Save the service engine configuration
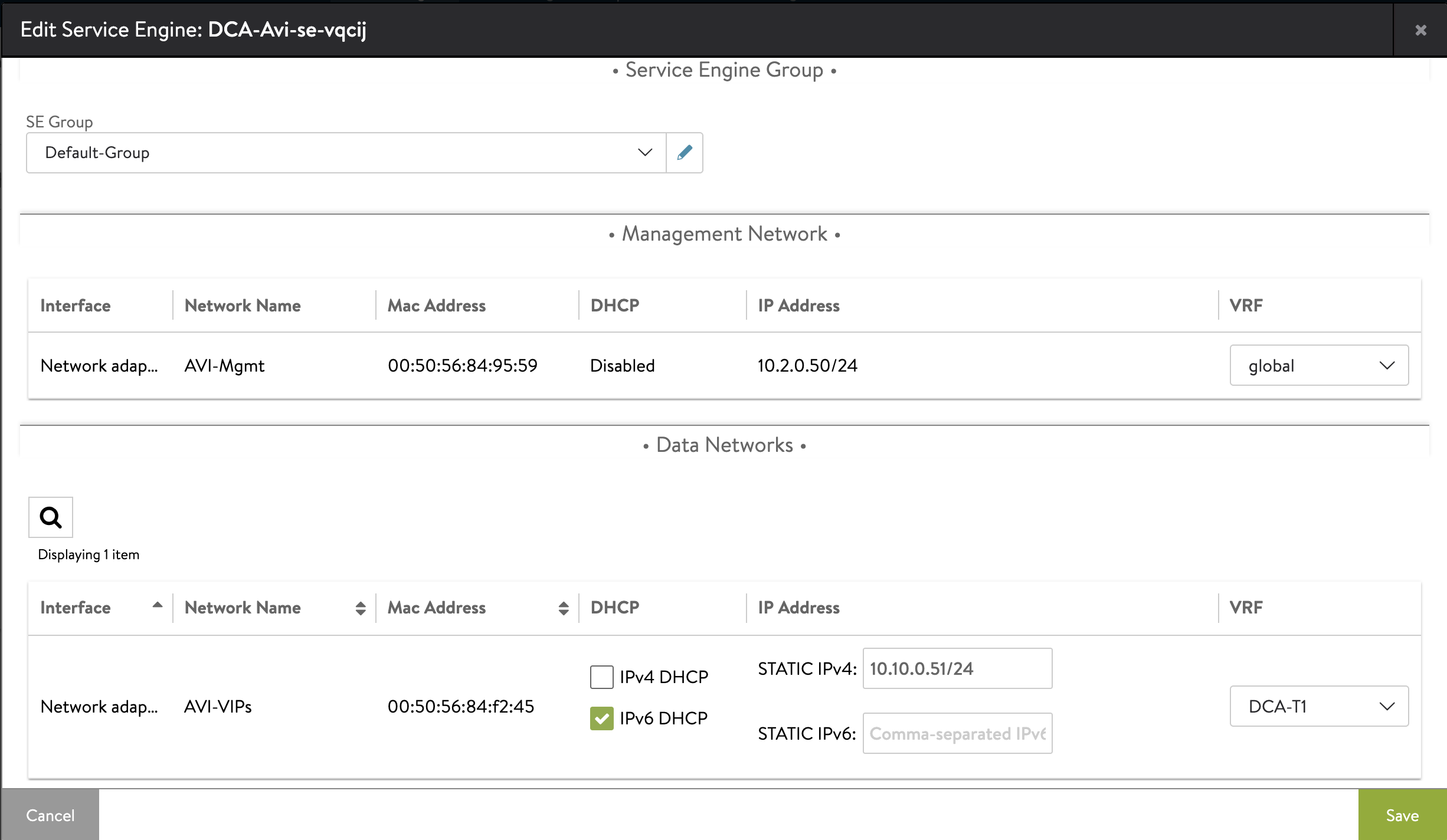This screenshot has height=840, width=1447. click(1402, 815)
